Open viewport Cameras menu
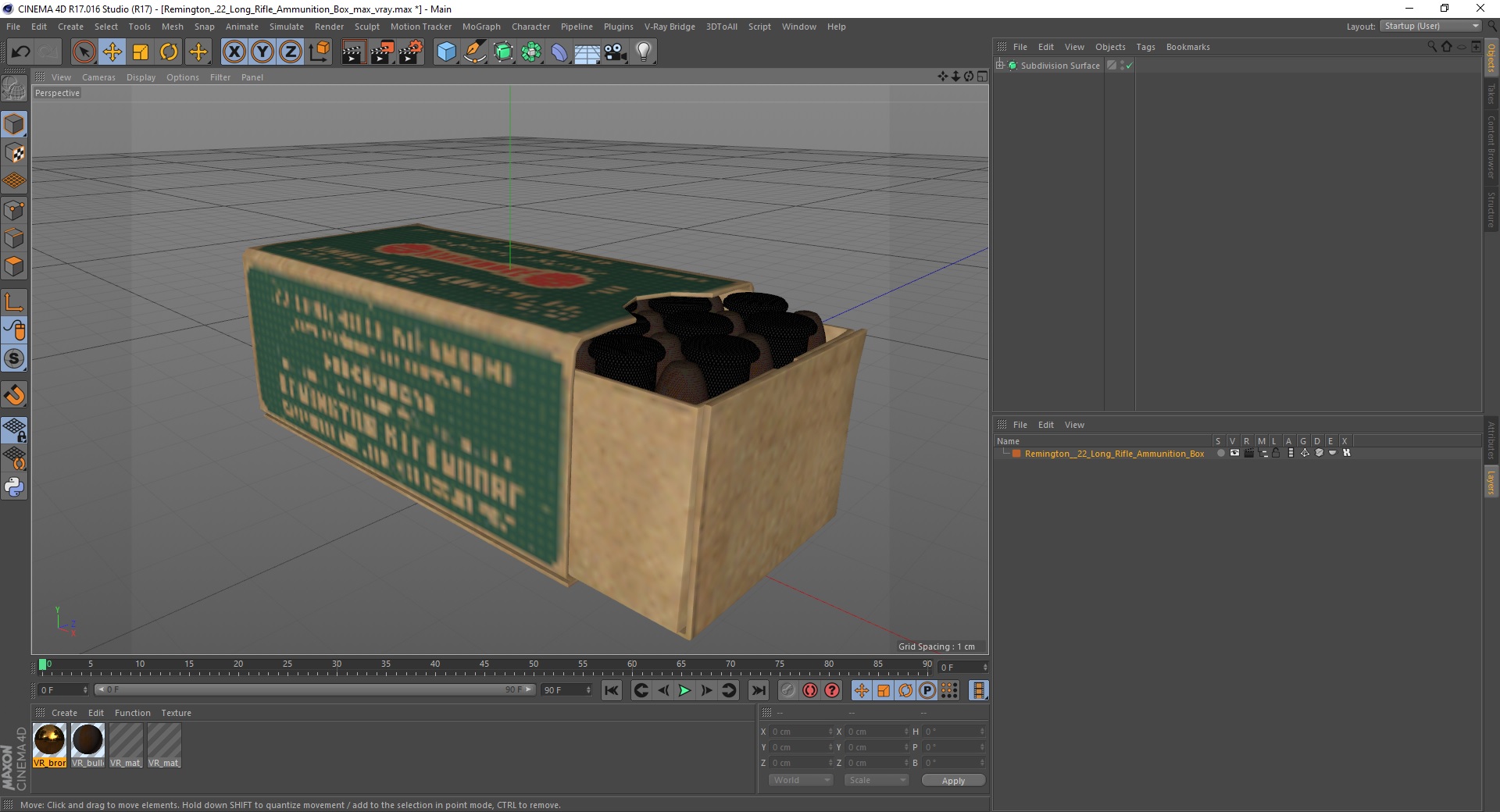1500x812 pixels. coord(98,77)
